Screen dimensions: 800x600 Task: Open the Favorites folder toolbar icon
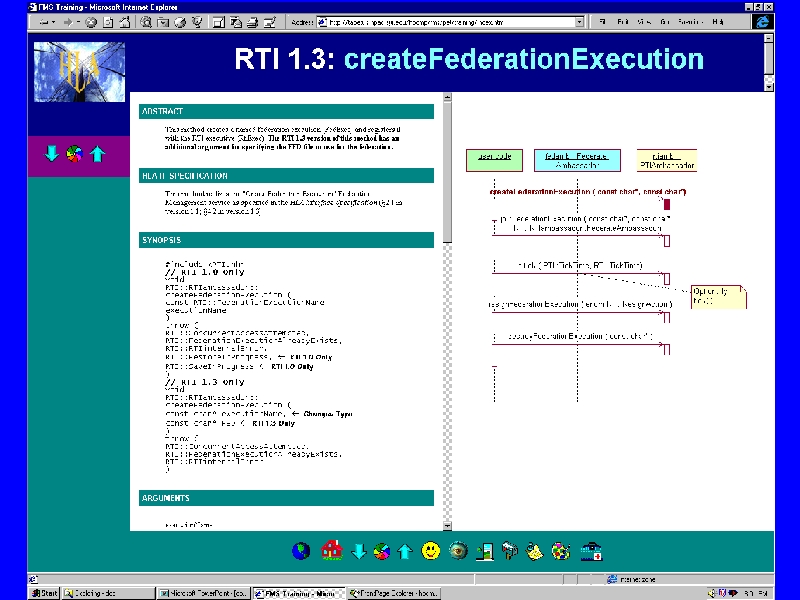pyautogui.click(x=163, y=22)
